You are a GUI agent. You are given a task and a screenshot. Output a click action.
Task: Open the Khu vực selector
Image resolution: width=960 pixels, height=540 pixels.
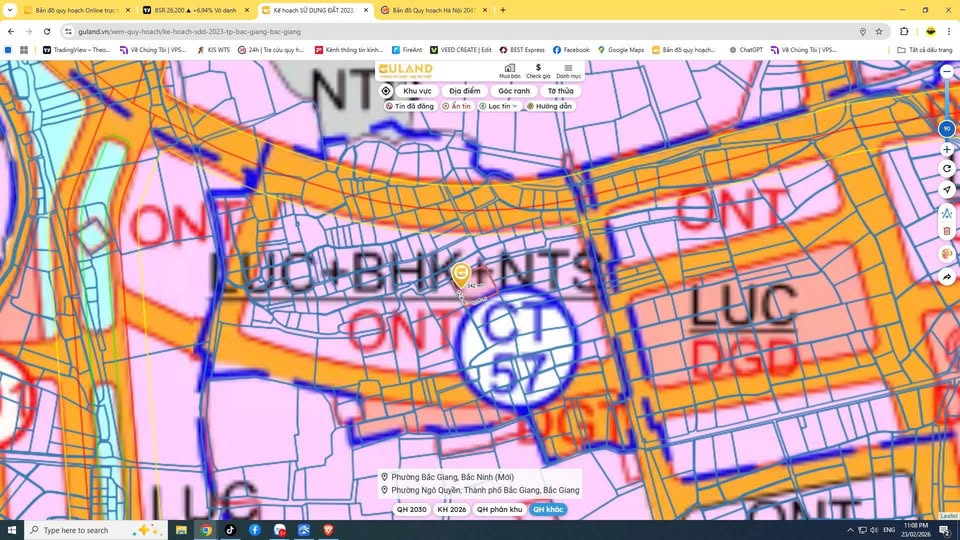point(417,91)
